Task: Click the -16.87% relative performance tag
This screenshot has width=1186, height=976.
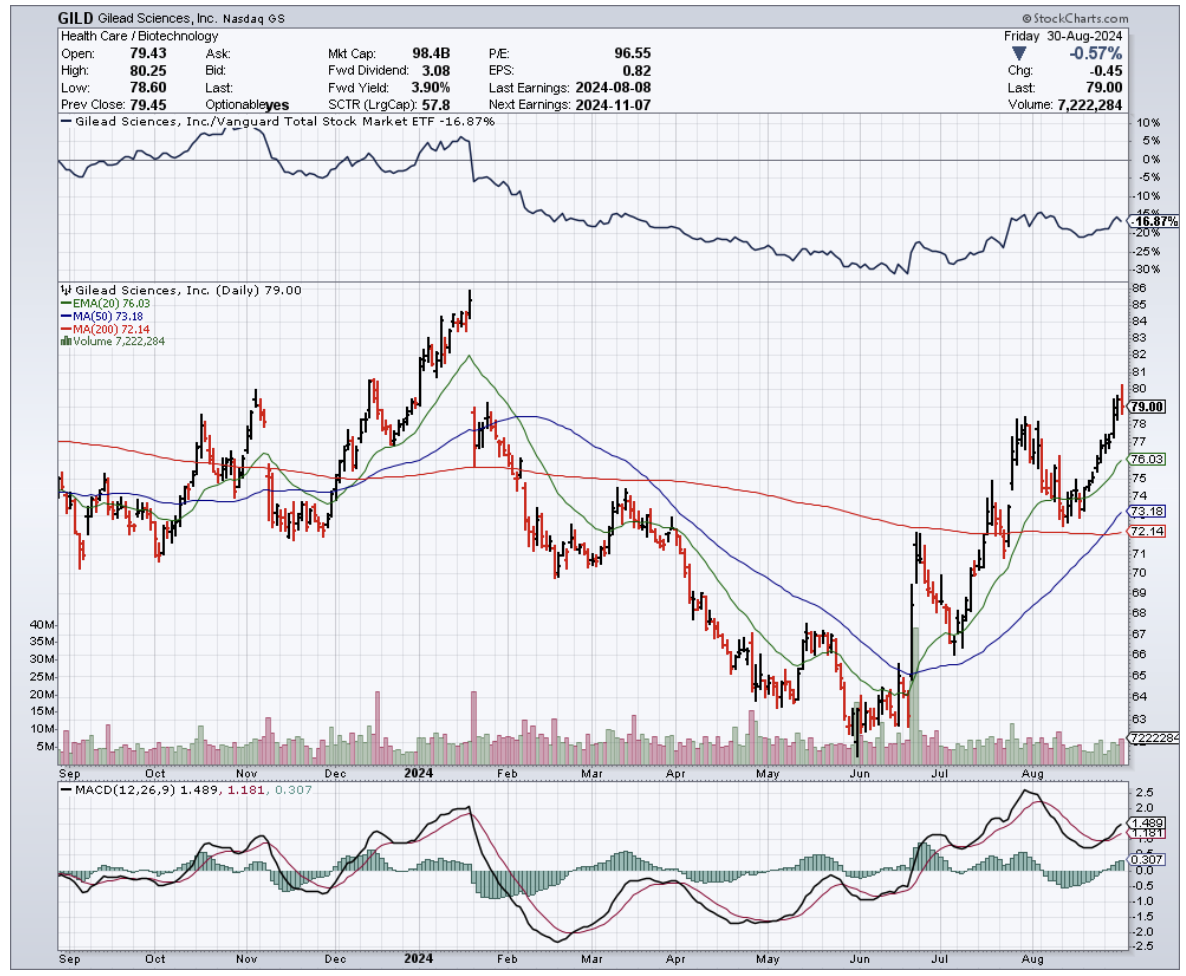Action: pos(1152,222)
